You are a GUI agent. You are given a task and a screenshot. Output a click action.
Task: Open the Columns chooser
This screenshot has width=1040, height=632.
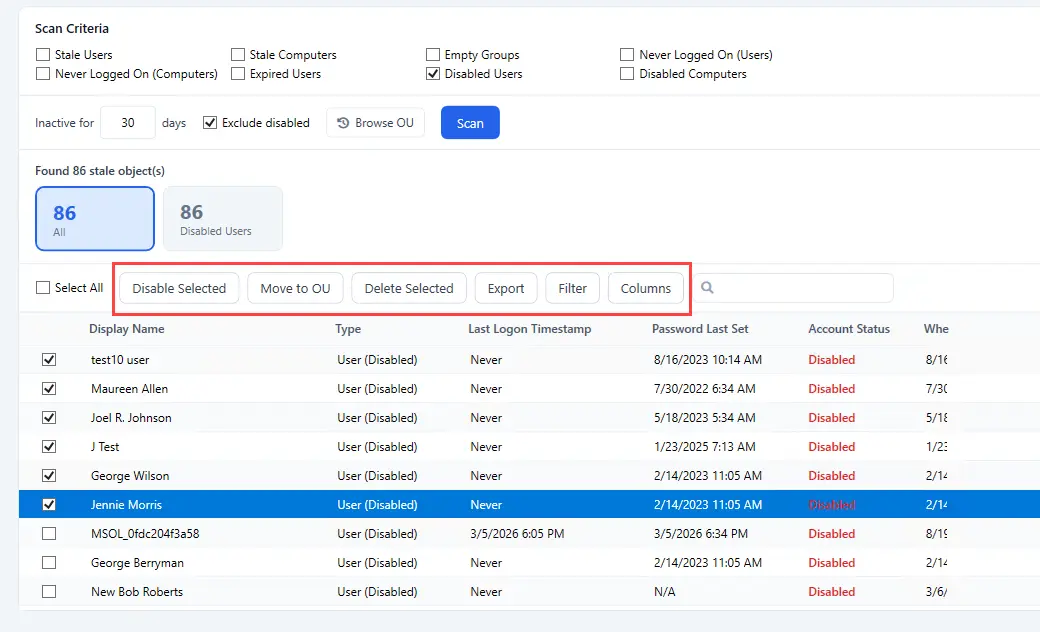tap(646, 288)
